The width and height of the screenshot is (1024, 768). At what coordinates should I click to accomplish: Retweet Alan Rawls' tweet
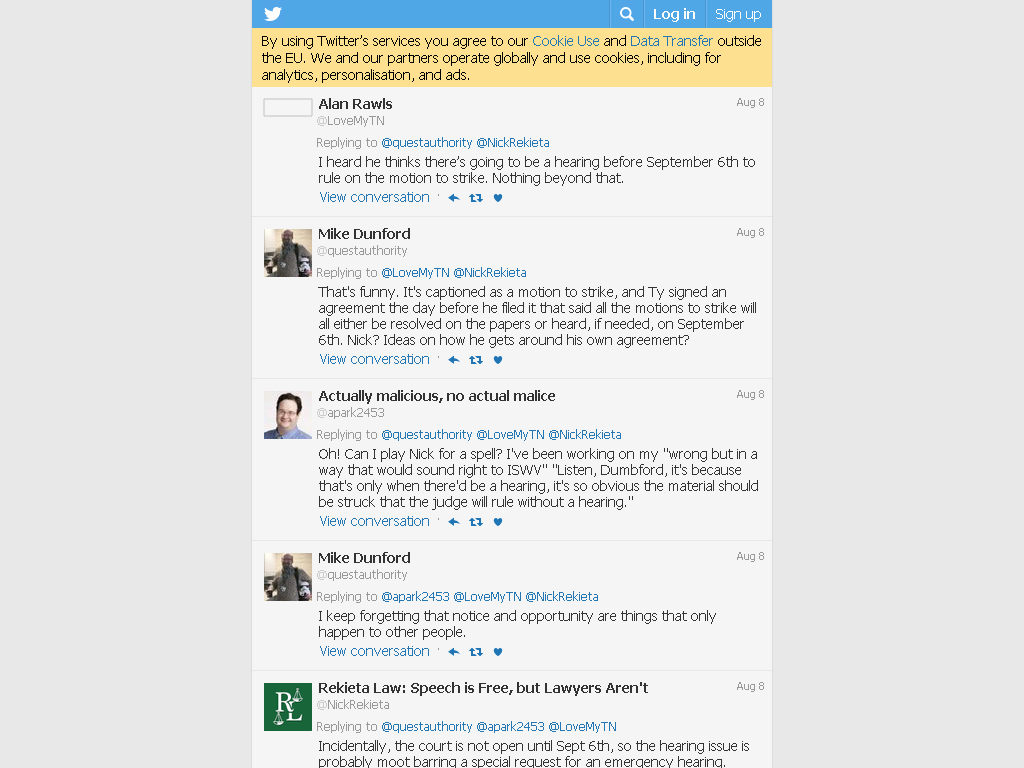pyautogui.click(x=476, y=198)
